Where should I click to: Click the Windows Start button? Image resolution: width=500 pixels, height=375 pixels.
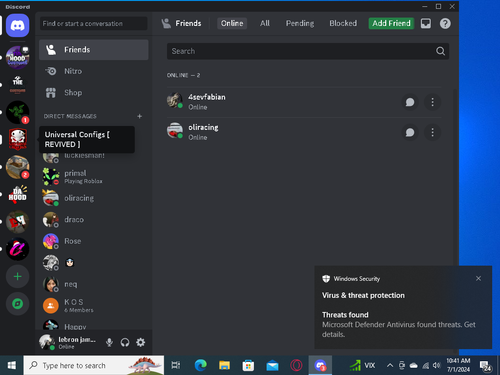coord(12,366)
